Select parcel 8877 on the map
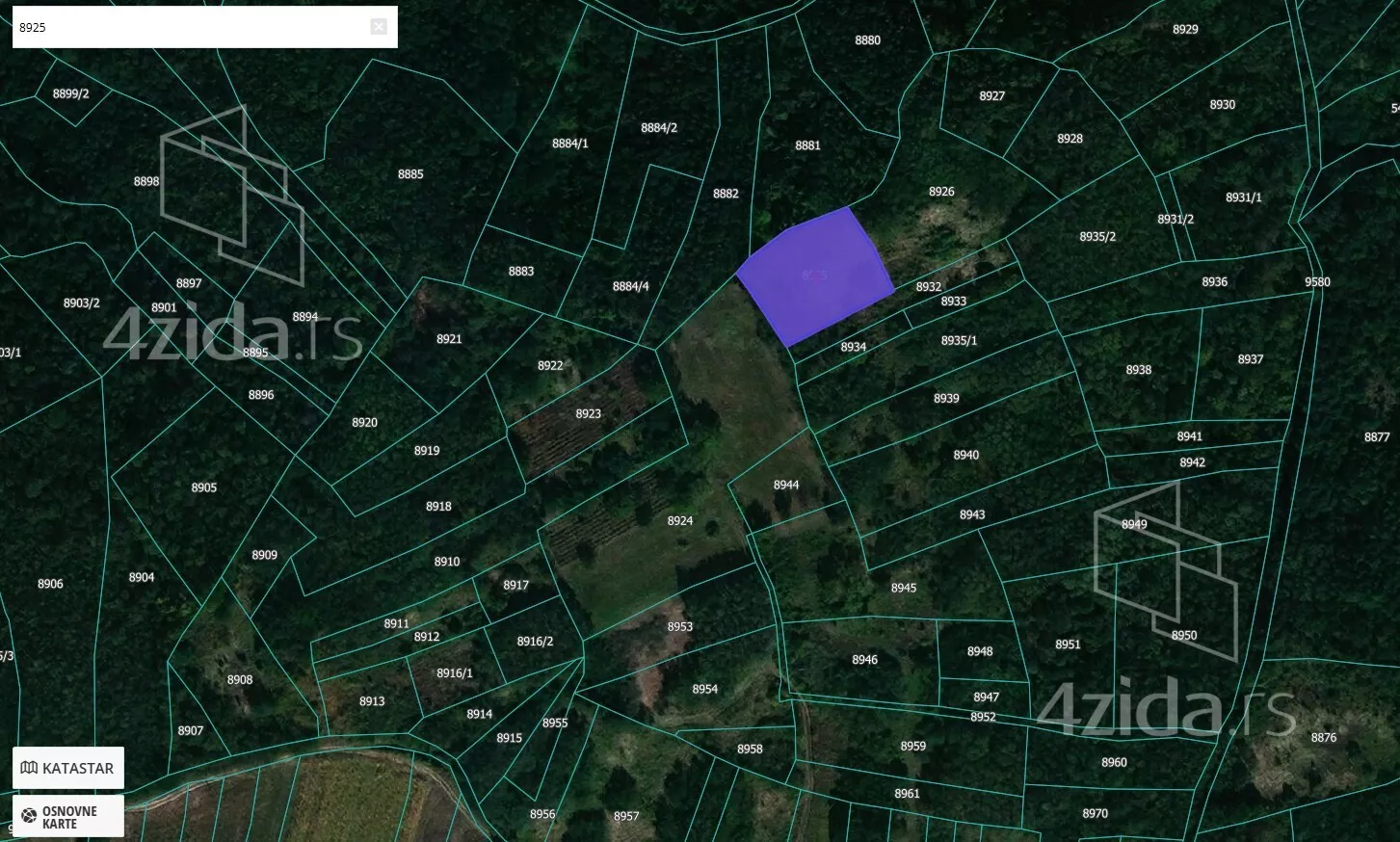The height and width of the screenshot is (842, 1400). point(1377,437)
